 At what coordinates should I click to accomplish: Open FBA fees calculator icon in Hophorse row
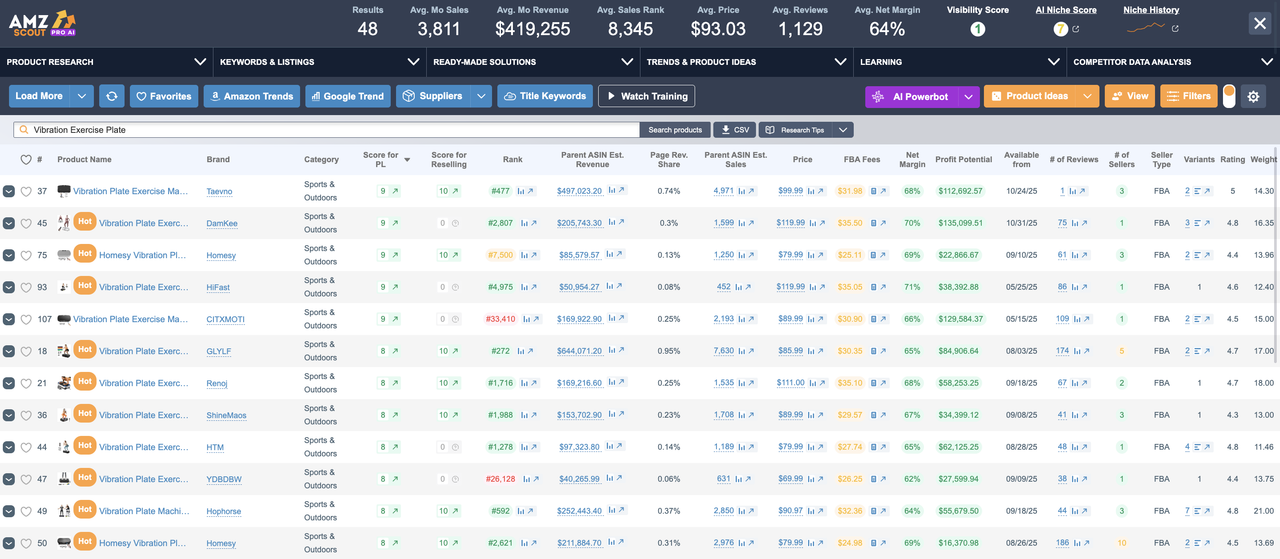pyautogui.click(x=873, y=511)
